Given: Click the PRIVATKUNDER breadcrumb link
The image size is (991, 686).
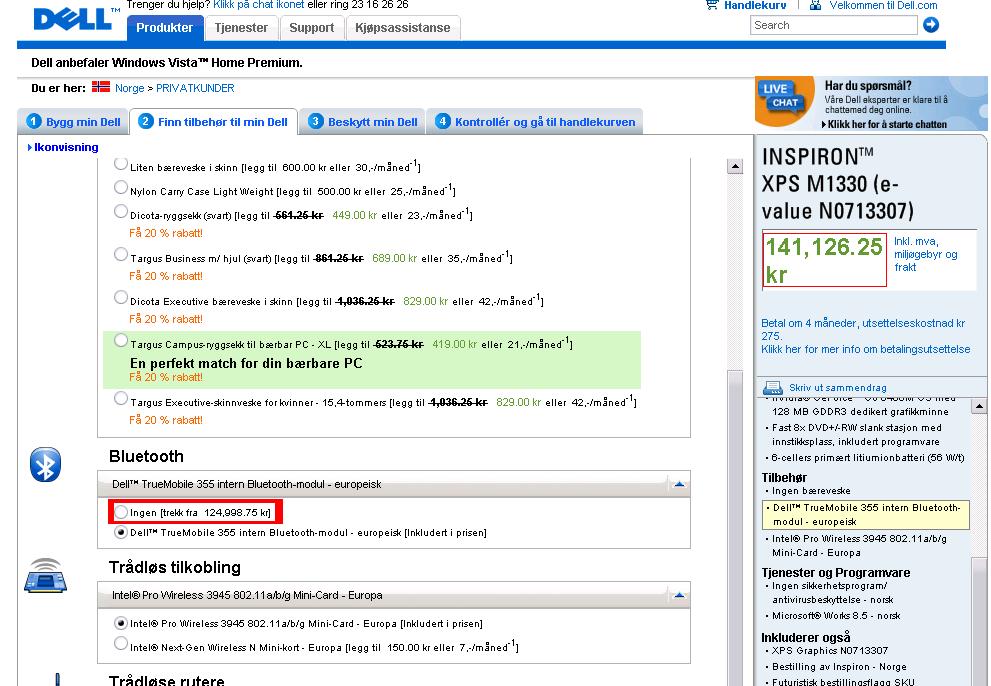Looking at the screenshot, I should coord(195,88).
